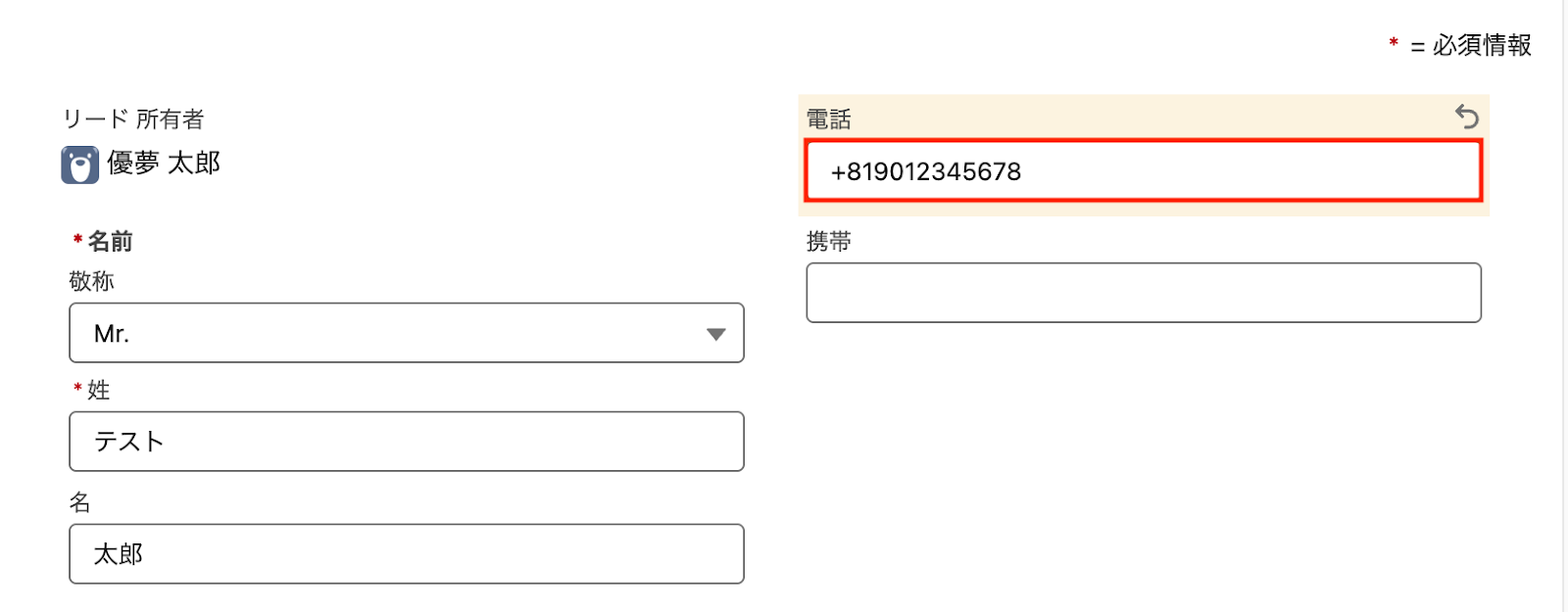Click the bear avatar icon of lead owner
The image size is (1568, 612).
point(79,165)
